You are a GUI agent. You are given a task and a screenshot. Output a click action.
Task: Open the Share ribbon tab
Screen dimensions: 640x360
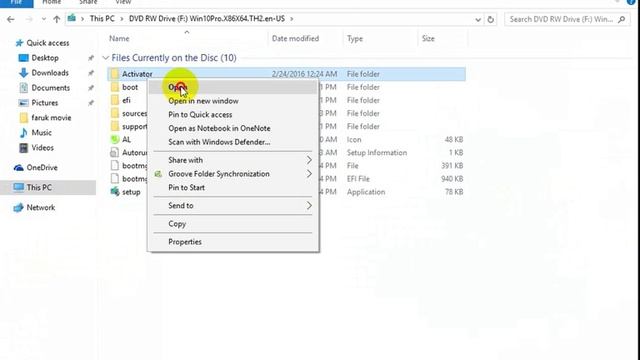pos(88,2)
